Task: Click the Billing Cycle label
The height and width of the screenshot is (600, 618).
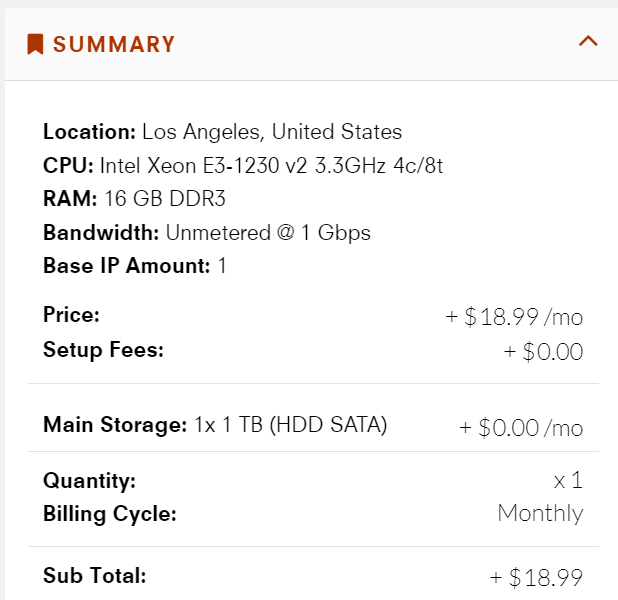Action: pyautogui.click(x=109, y=514)
